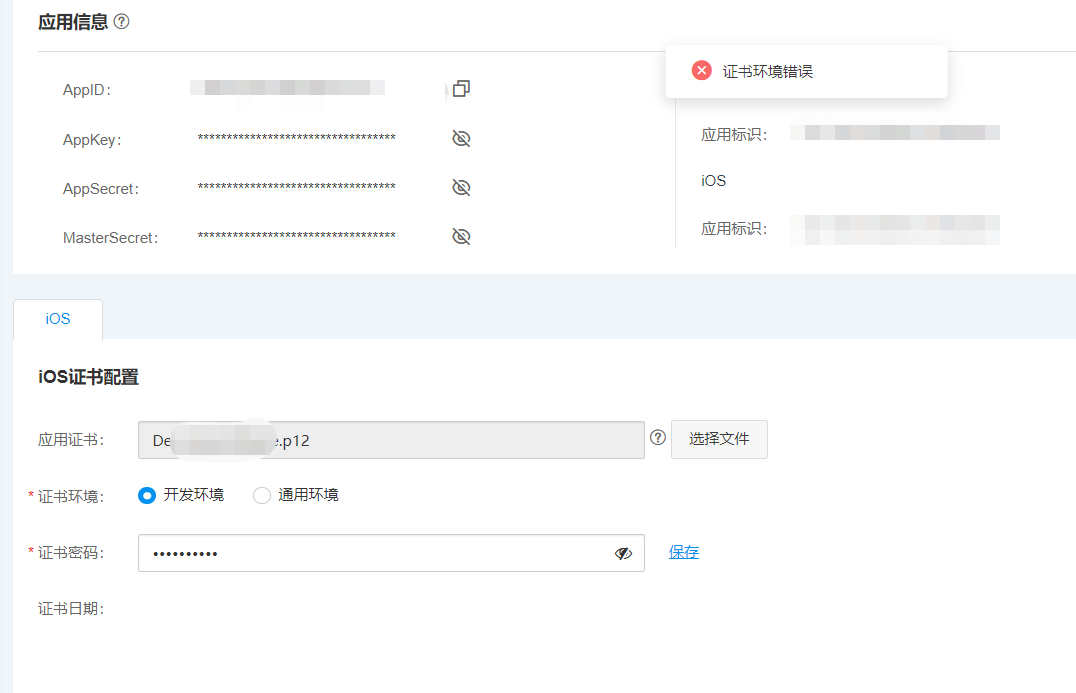
Task: Toggle certificate password visibility eye icon
Action: click(x=624, y=553)
